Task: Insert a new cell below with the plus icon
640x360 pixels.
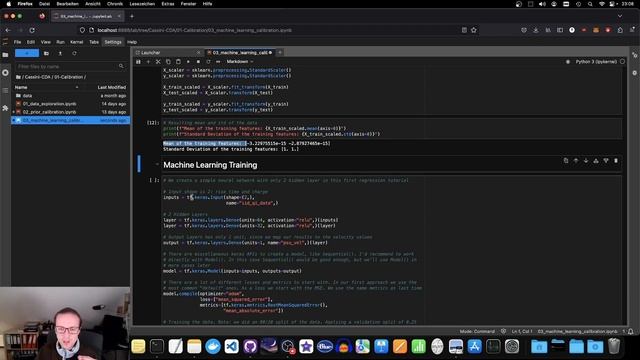Action: click(x=148, y=62)
